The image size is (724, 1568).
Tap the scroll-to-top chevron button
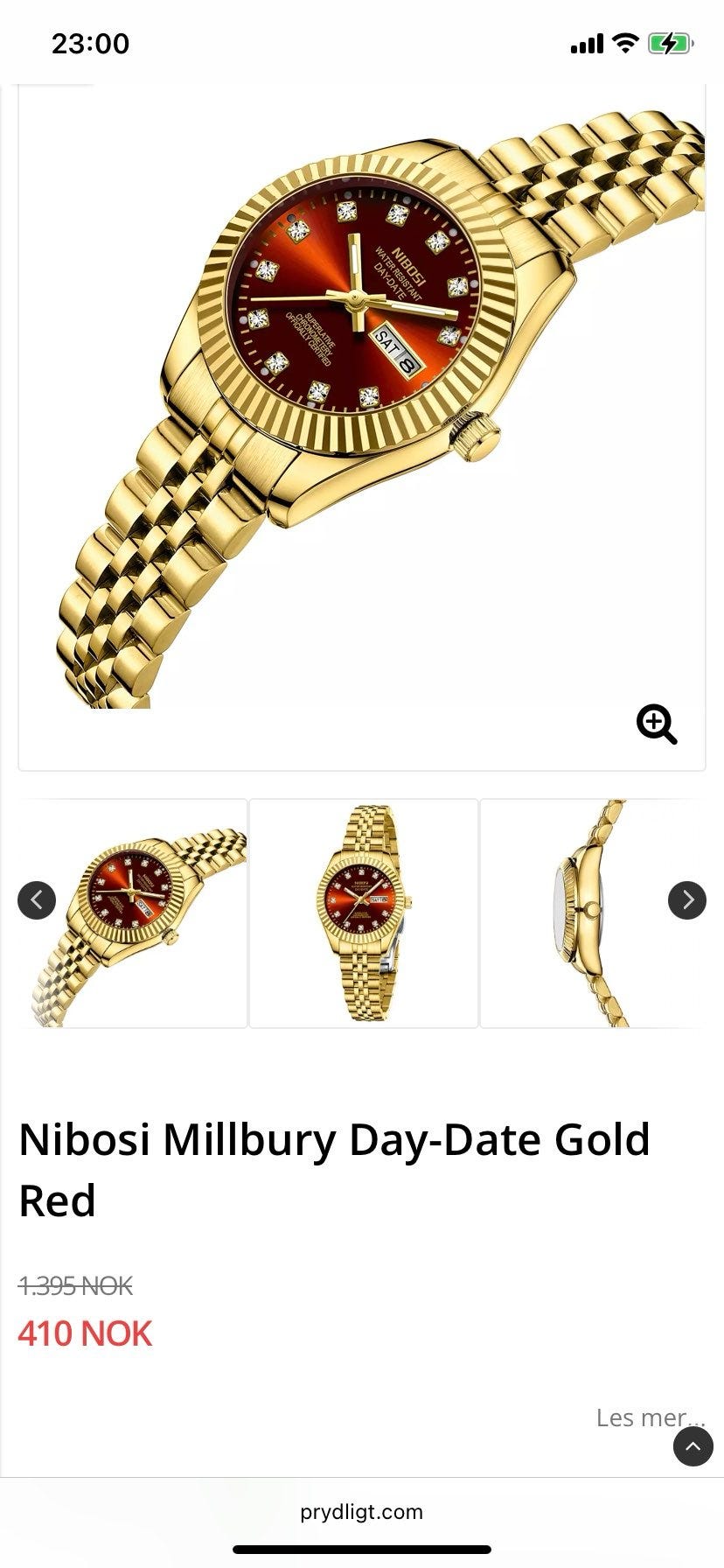pos(693,1446)
